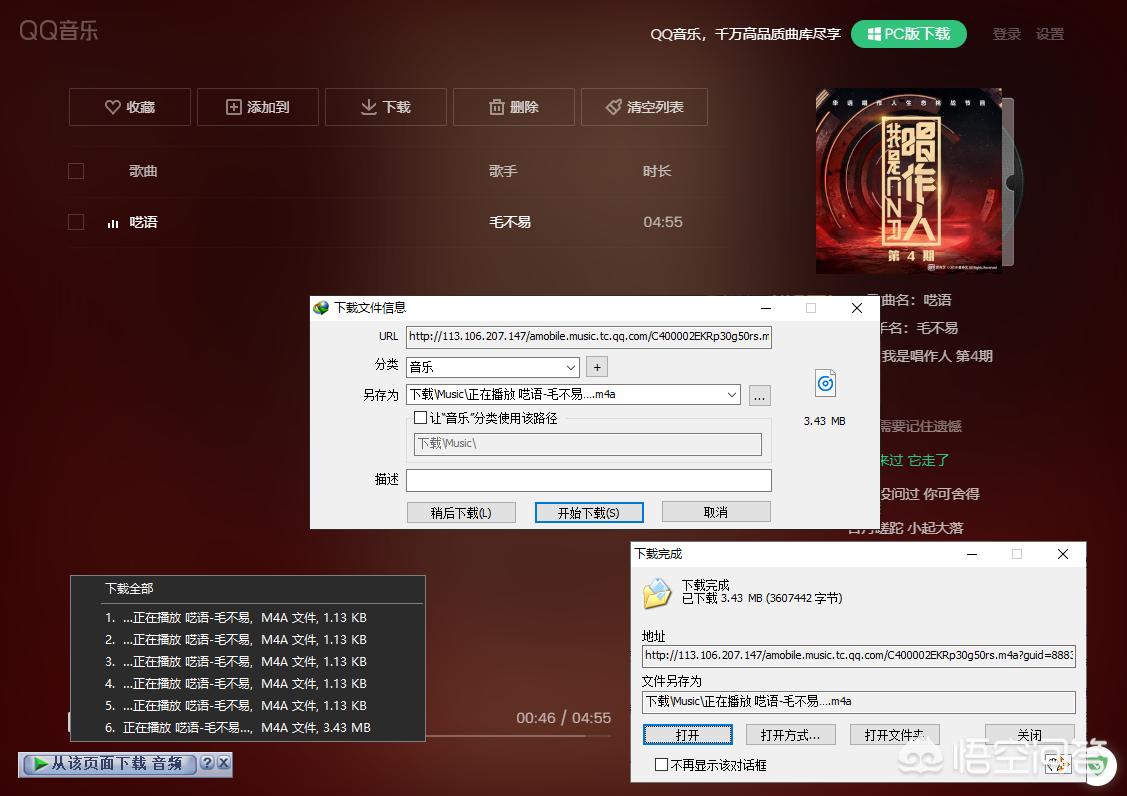Click the 下载 download toolbar button
The height and width of the screenshot is (796, 1127).
tap(386, 107)
